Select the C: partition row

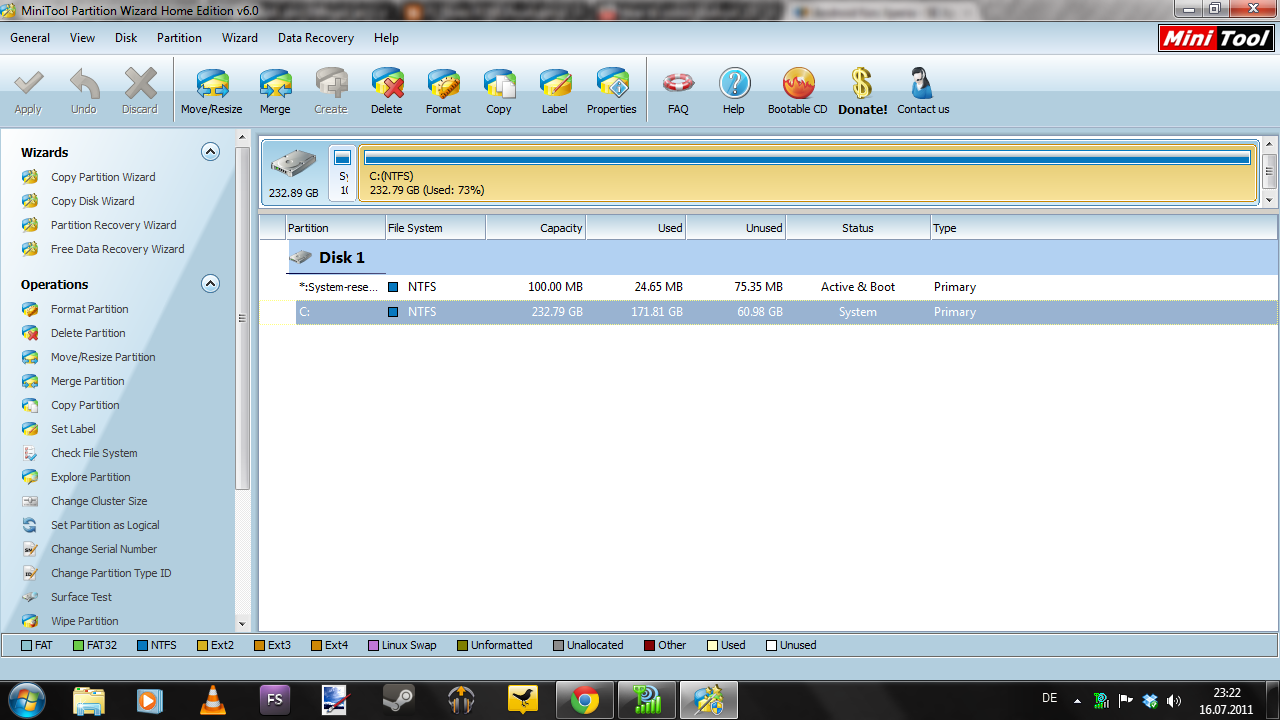(x=768, y=312)
